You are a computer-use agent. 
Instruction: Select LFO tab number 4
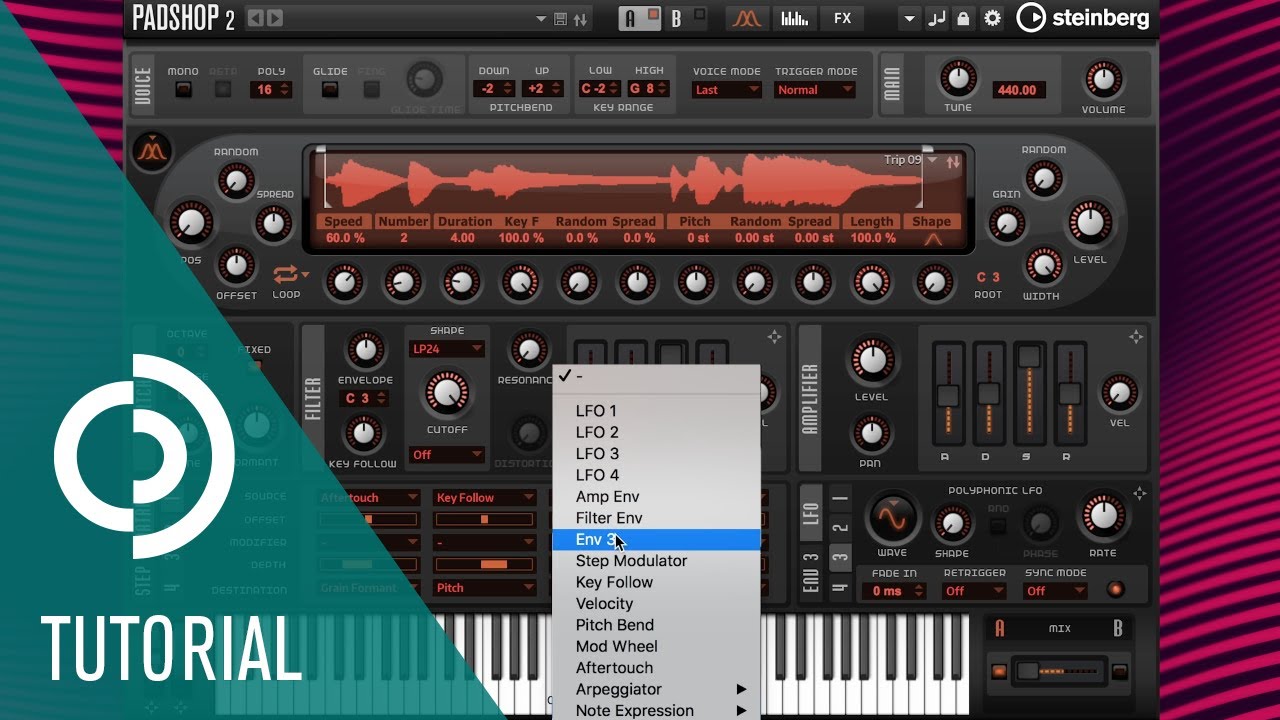tap(840, 588)
